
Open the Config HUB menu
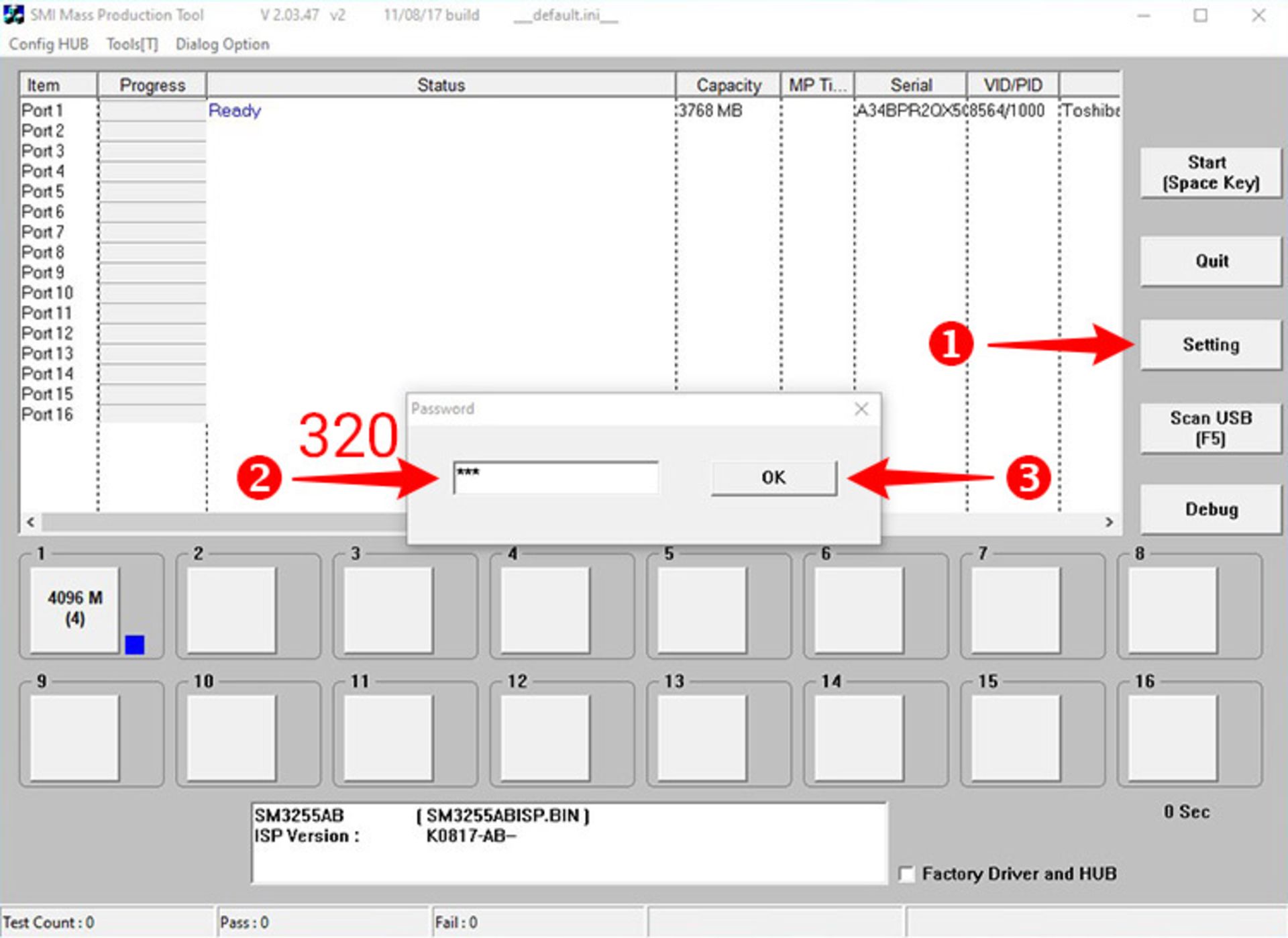(48, 44)
